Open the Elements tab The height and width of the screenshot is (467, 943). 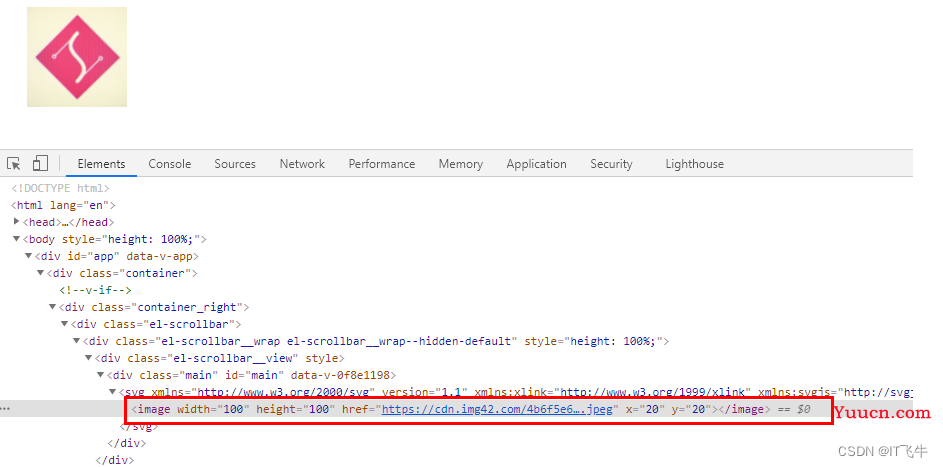click(101, 163)
